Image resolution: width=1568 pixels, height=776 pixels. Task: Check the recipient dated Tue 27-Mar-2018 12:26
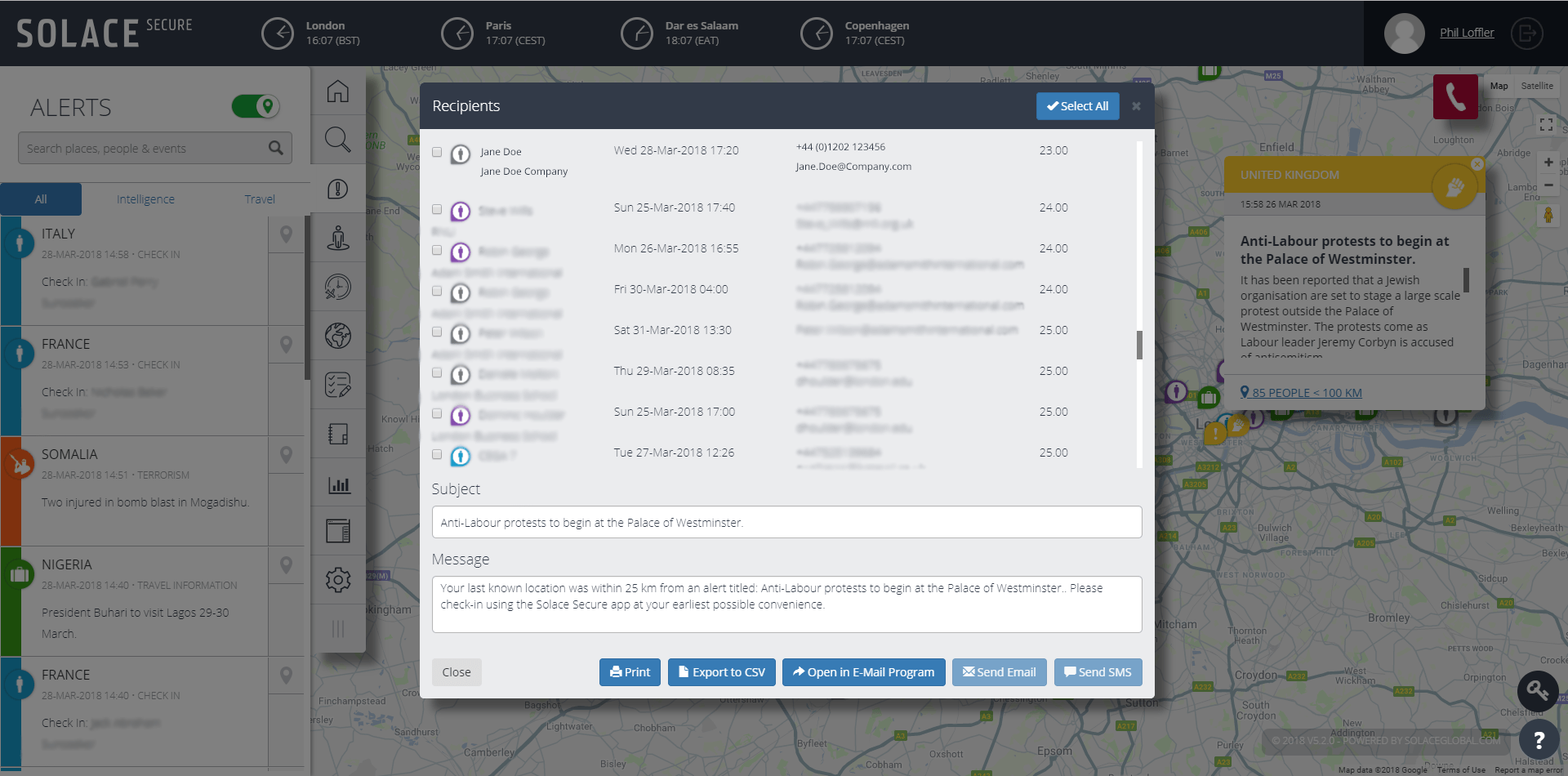[x=437, y=454]
